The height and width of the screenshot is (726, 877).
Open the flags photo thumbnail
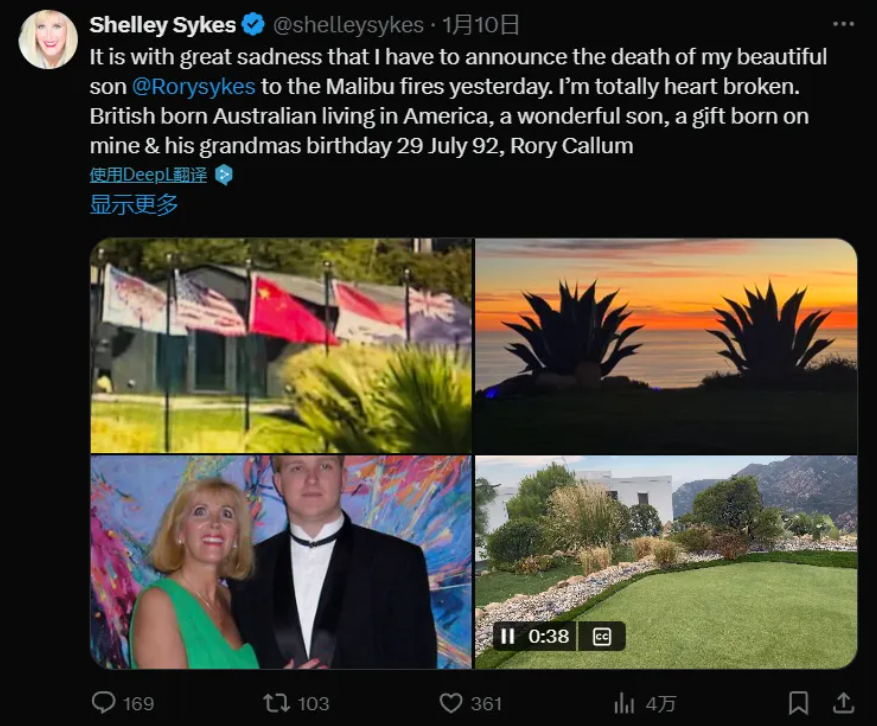pos(281,345)
